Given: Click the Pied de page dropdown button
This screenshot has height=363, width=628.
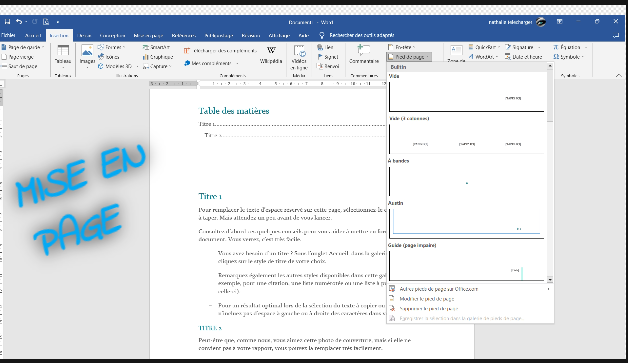Looking at the screenshot, I should tap(409, 57).
